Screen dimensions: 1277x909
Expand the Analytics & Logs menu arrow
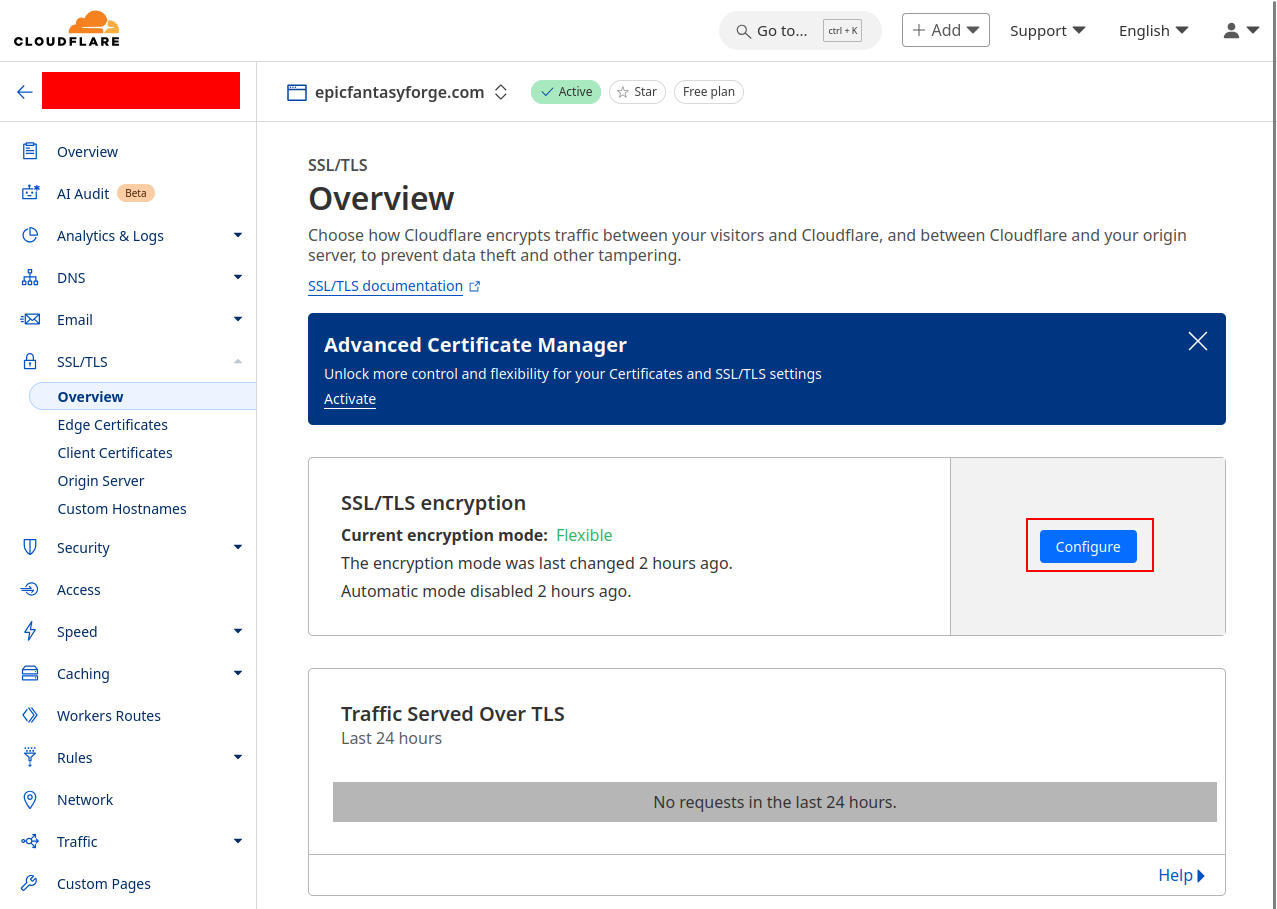[x=238, y=235]
